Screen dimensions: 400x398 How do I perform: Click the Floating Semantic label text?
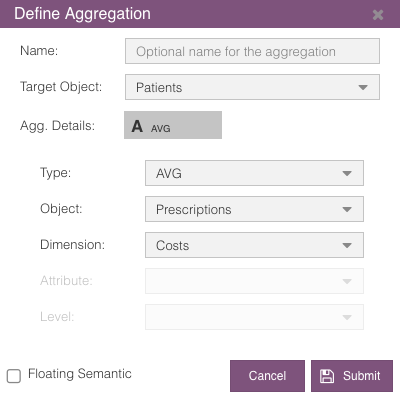click(80, 374)
